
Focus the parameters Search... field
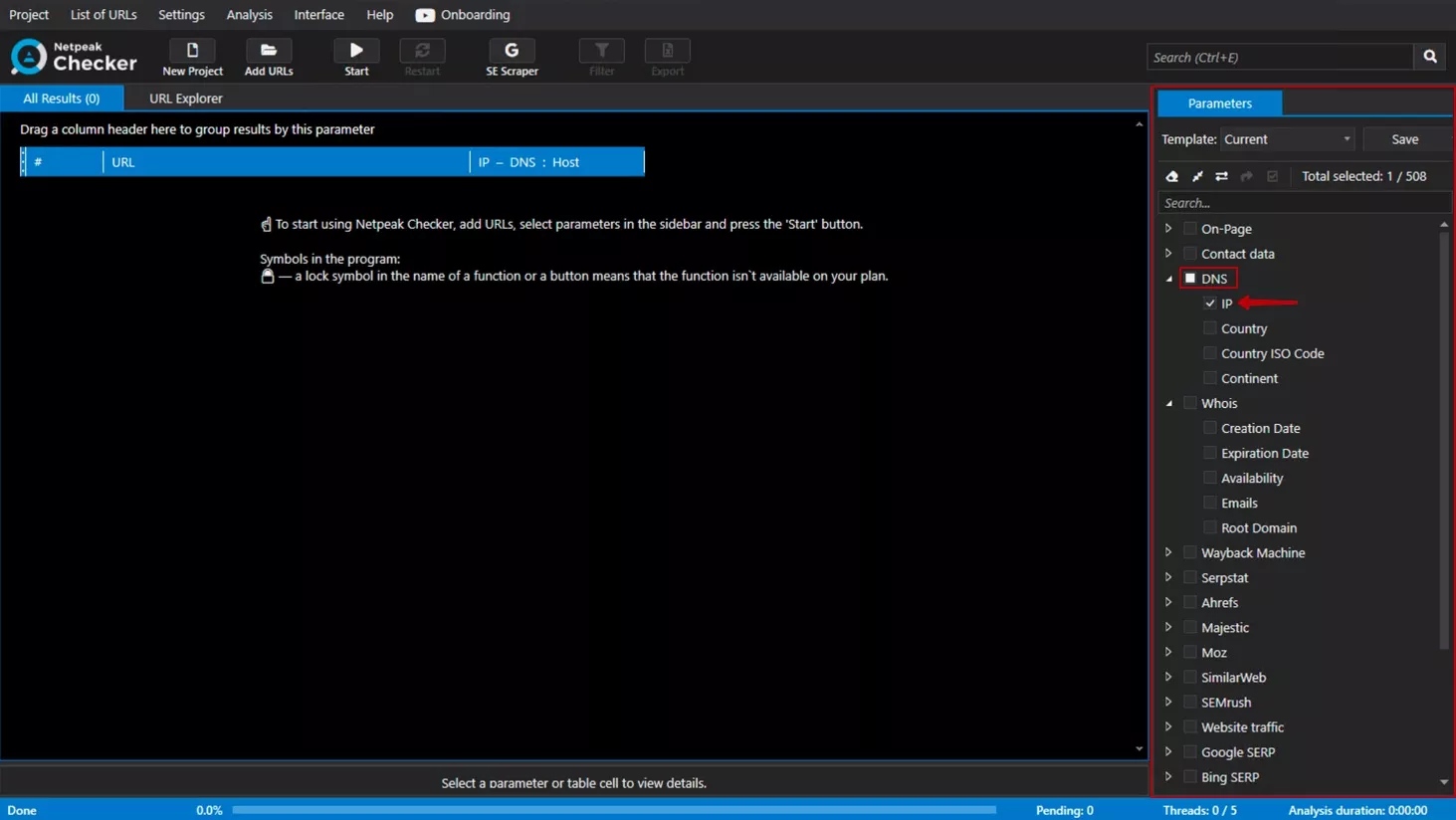tap(1304, 203)
